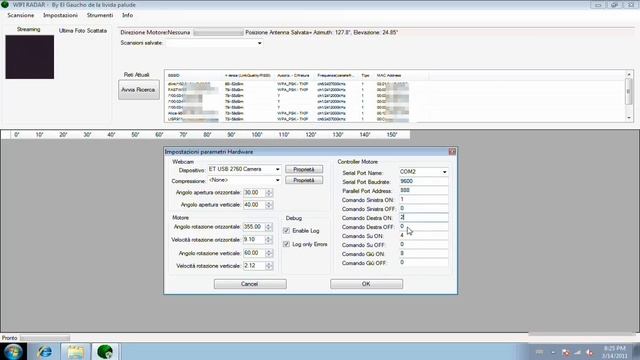Click the Comando Sinistra OFF field
This screenshot has height=360, width=640.
pos(423,208)
